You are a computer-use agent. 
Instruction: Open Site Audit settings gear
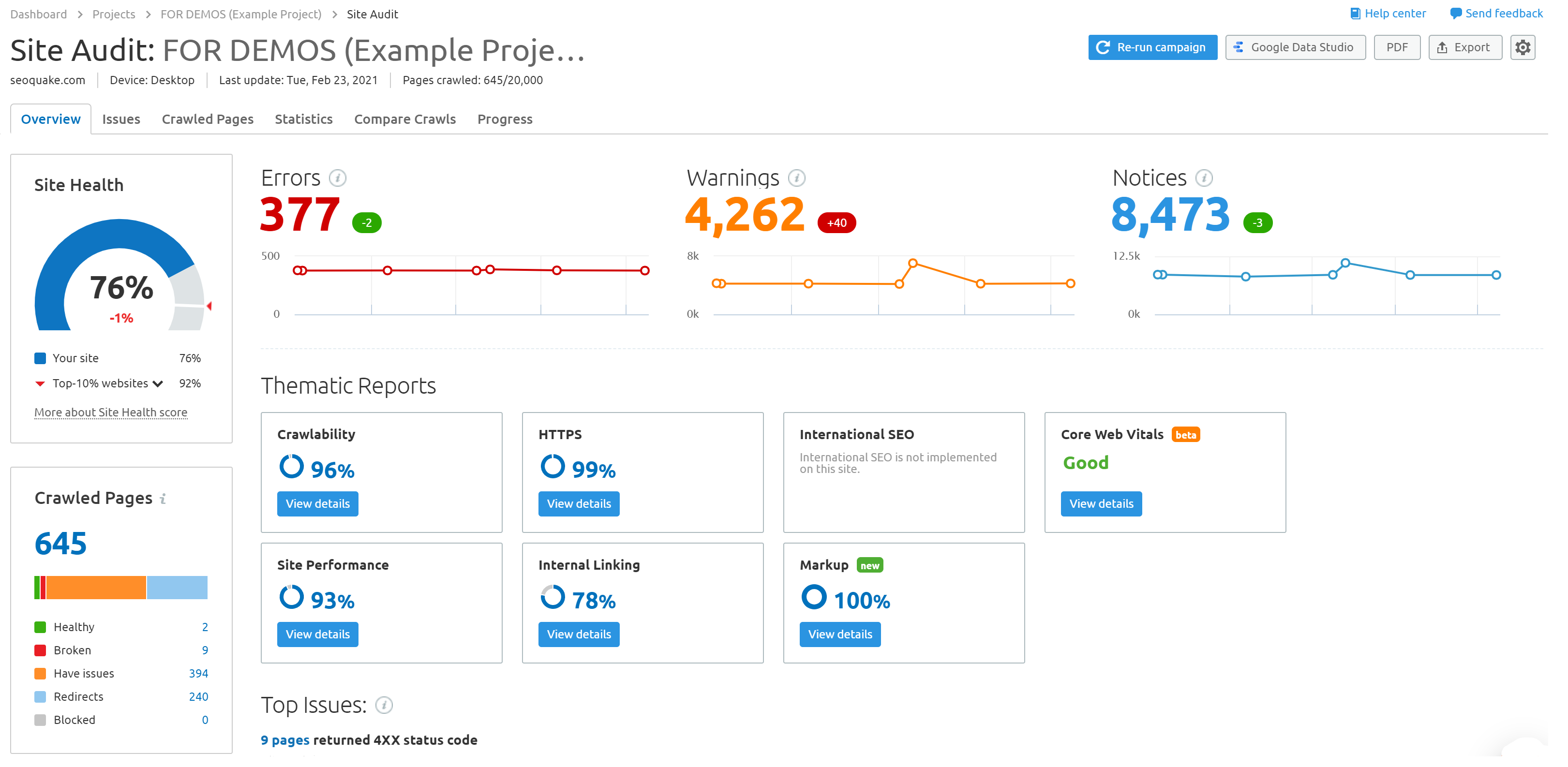(x=1523, y=47)
